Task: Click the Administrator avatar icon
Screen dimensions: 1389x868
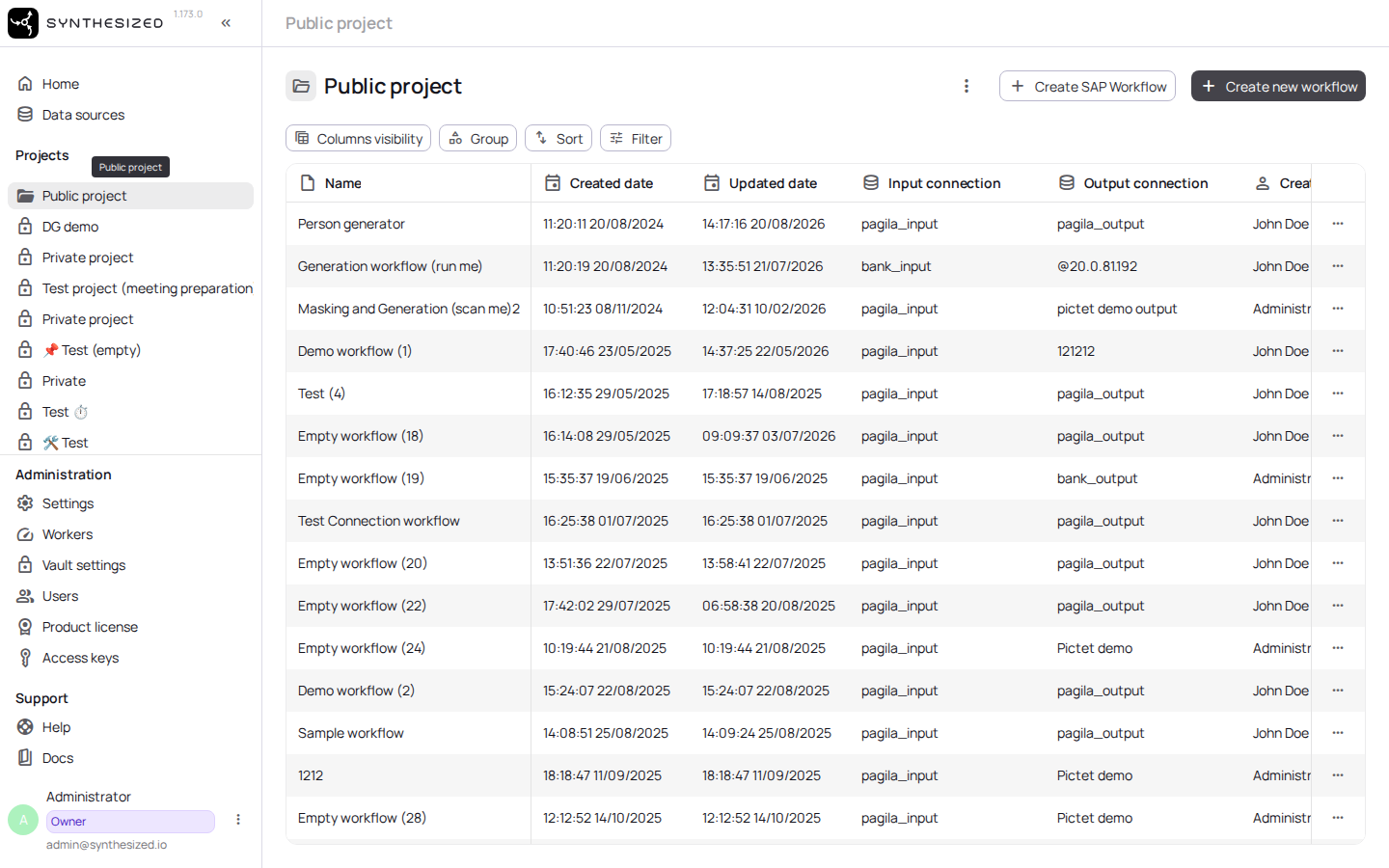Action: [x=23, y=820]
